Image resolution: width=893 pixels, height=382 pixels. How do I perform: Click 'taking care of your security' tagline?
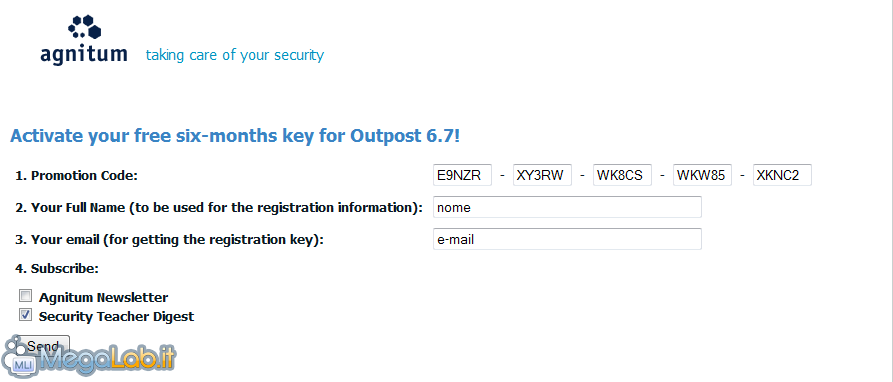pos(235,55)
